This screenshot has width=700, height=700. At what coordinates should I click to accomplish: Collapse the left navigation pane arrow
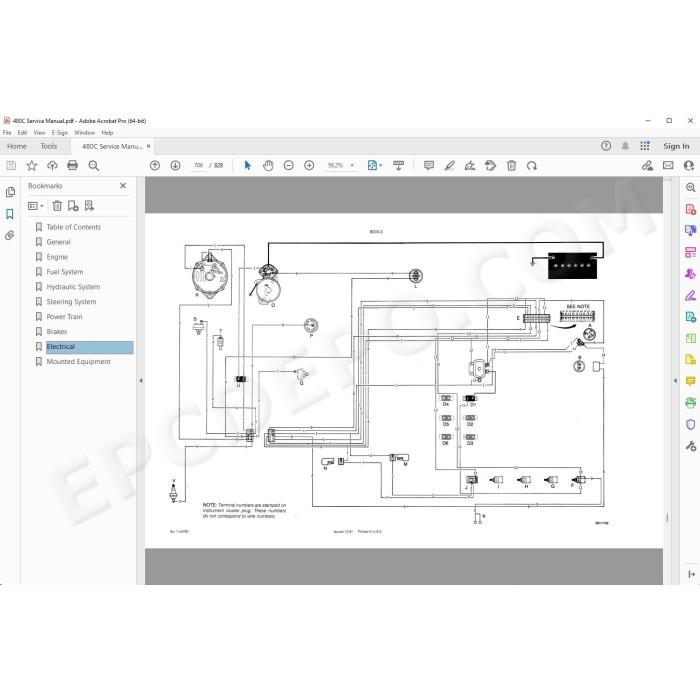[x=141, y=381]
